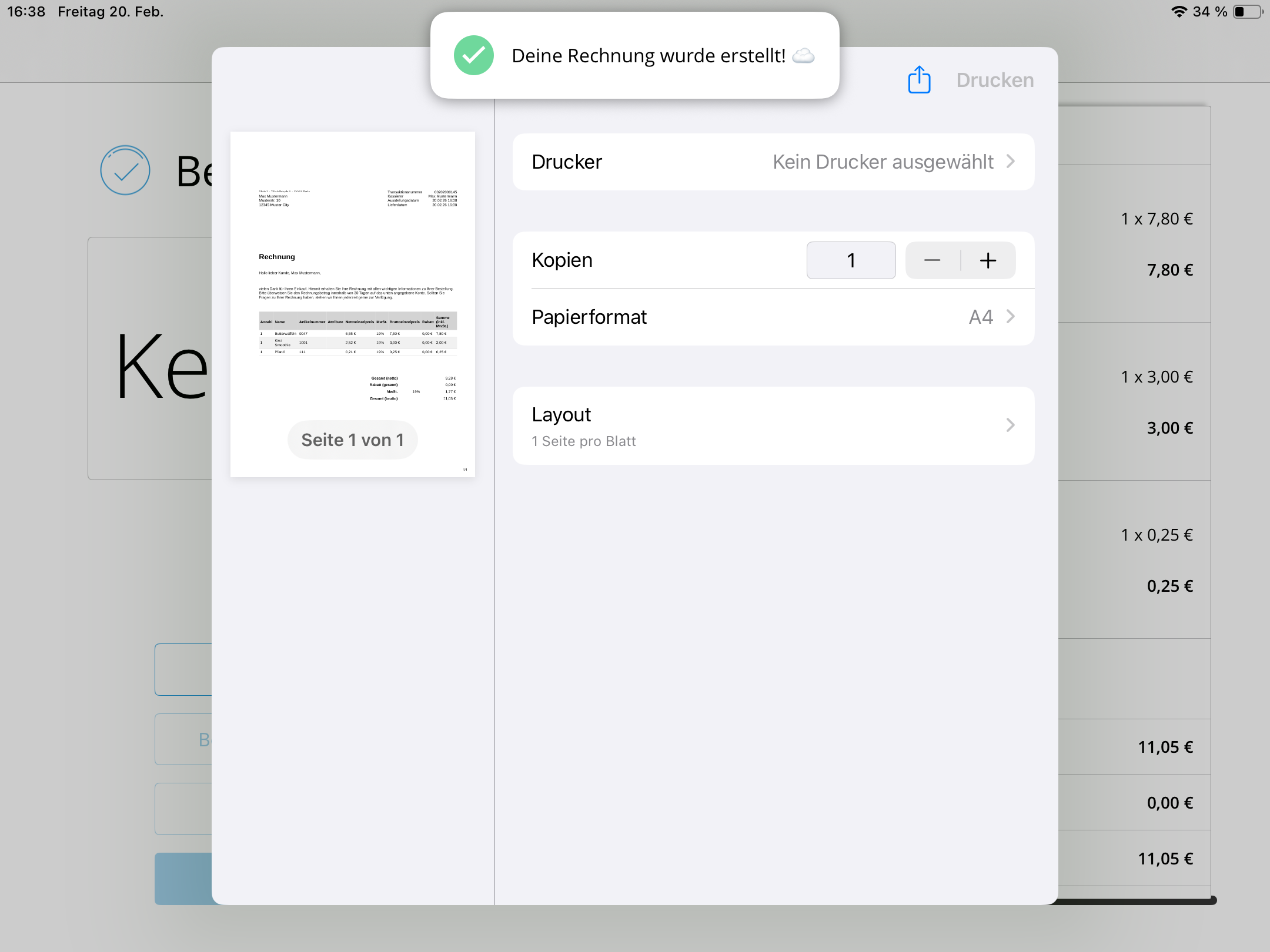Tap the green checkmark success icon
Viewport: 1270px width, 952px height.
point(473,55)
